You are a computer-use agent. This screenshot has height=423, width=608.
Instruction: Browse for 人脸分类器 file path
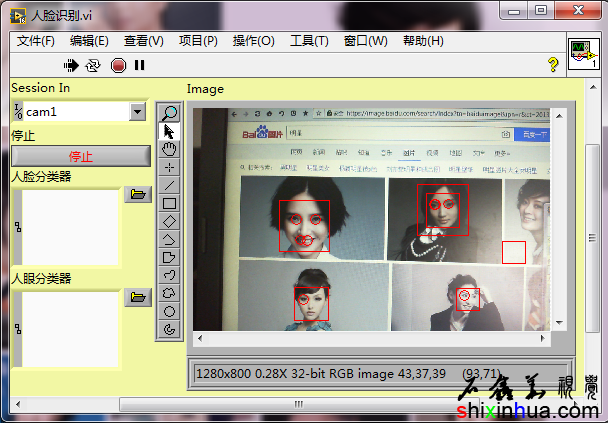[x=137, y=195]
